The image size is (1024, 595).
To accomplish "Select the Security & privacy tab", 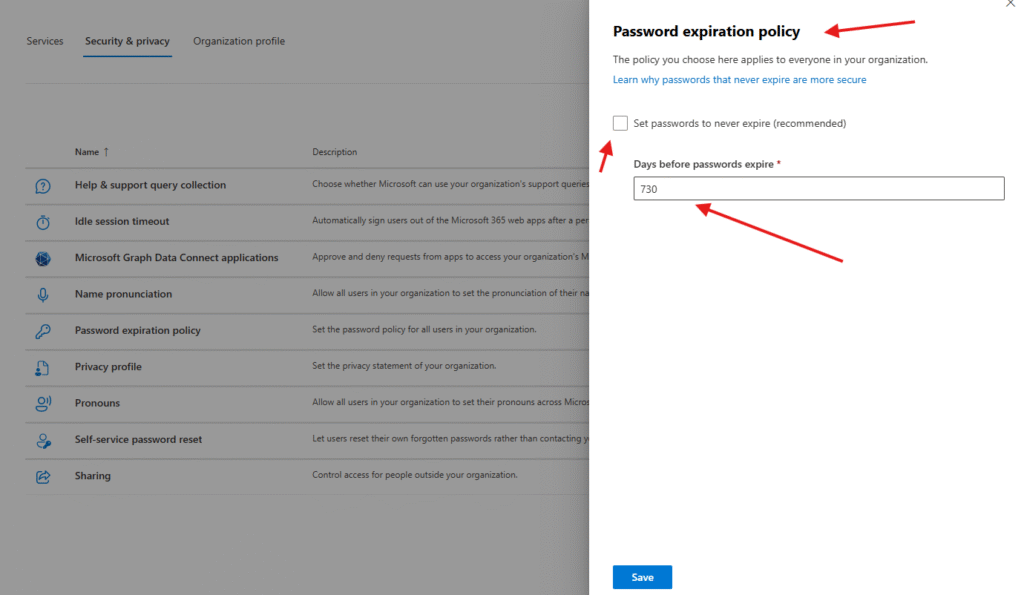I will [127, 41].
